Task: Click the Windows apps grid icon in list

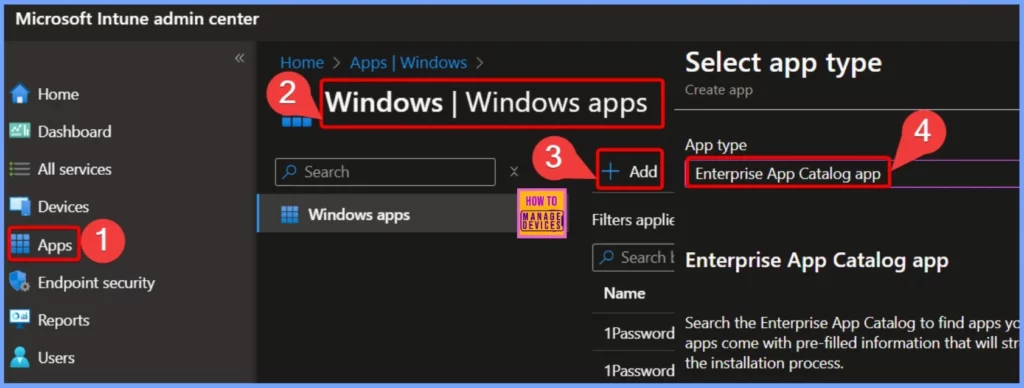Action: pos(289,214)
